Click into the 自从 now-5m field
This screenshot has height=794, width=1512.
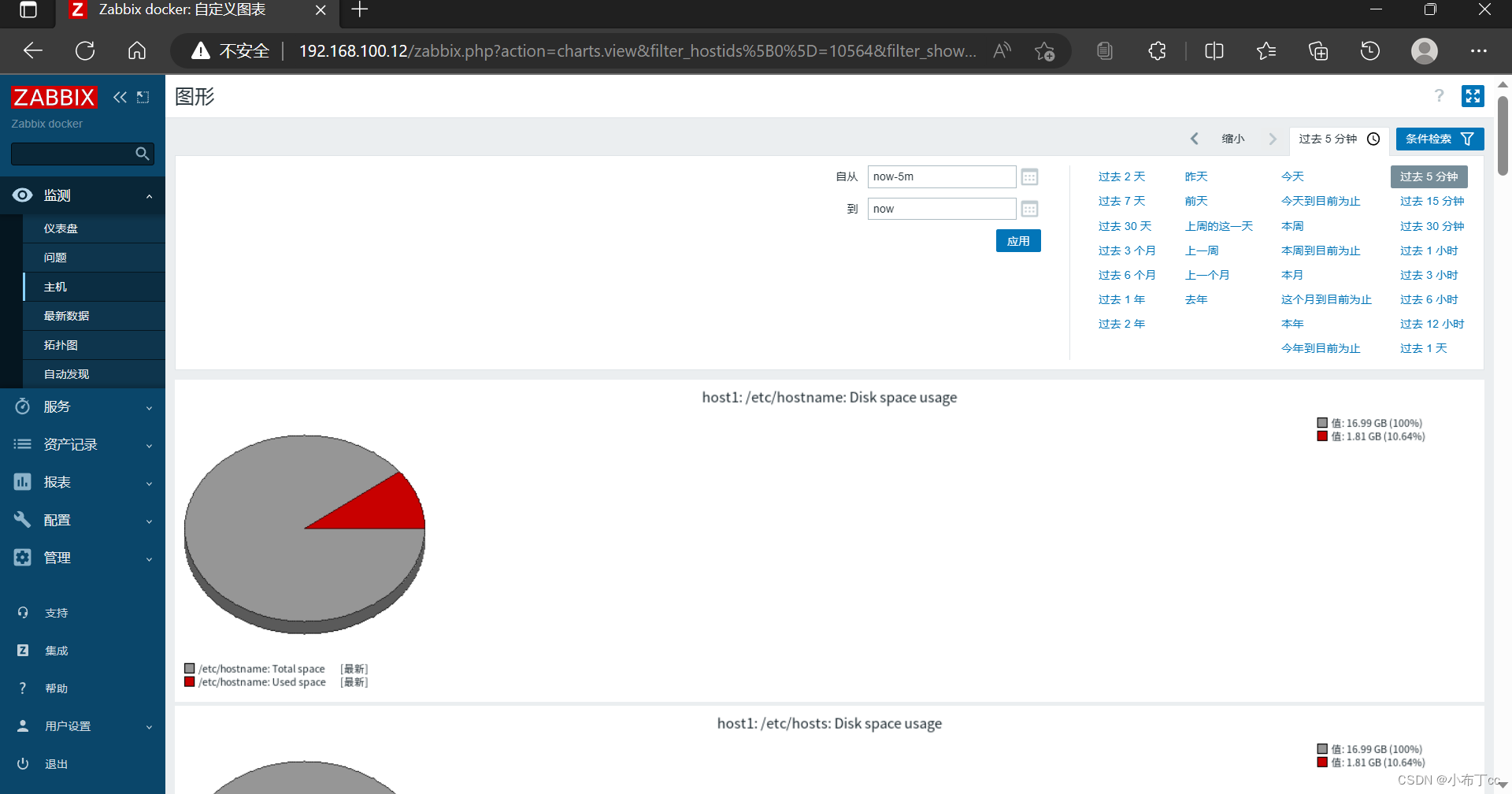[x=942, y=176]
